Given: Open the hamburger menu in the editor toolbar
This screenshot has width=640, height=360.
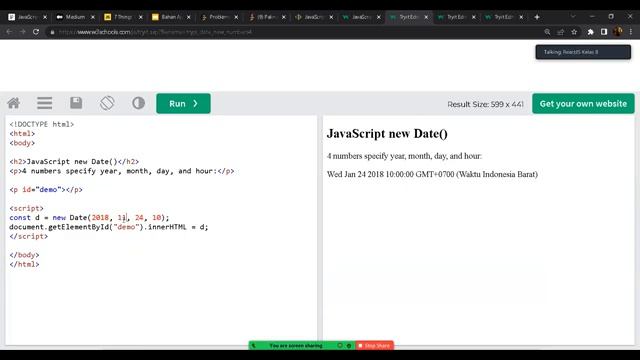Looking at the screenshot, I should [x=44, y=103].
